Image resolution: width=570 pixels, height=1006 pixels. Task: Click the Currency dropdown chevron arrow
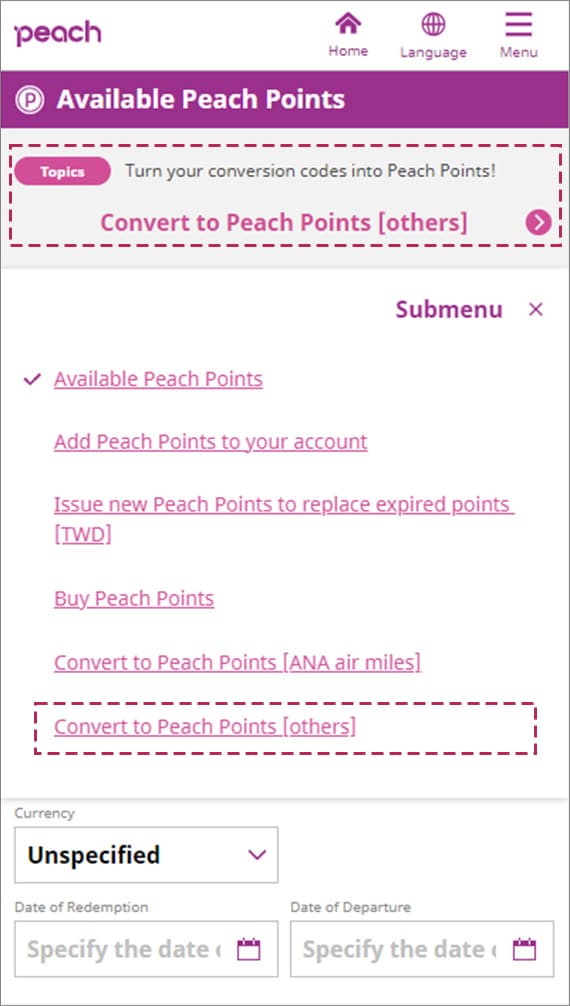tap(257, 855)
